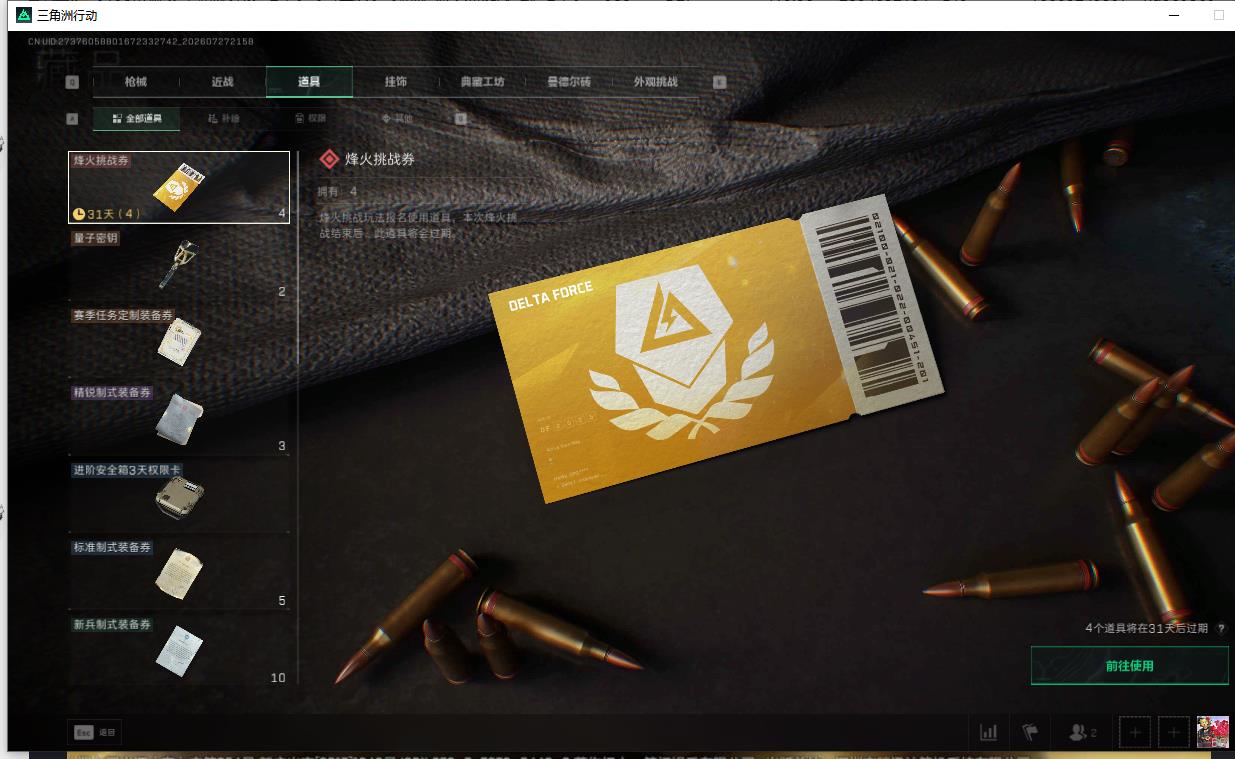Click the plus slot beside player avatar

pyautogui.click(x=1174, y=732)
